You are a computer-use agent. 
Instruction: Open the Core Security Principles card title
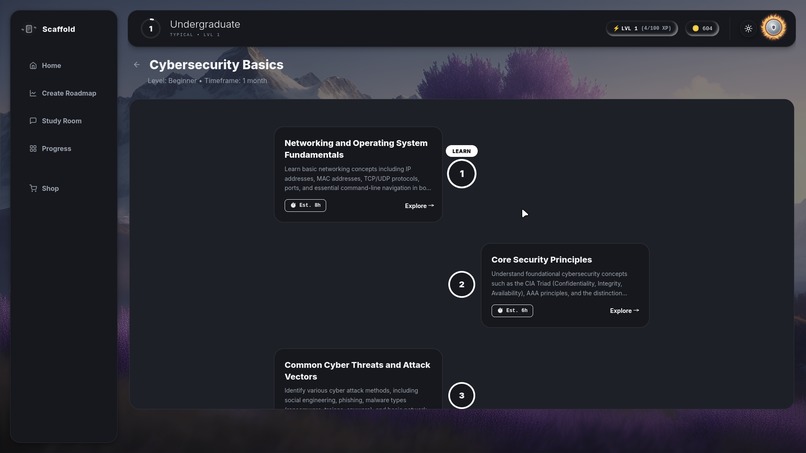(541, 260)
